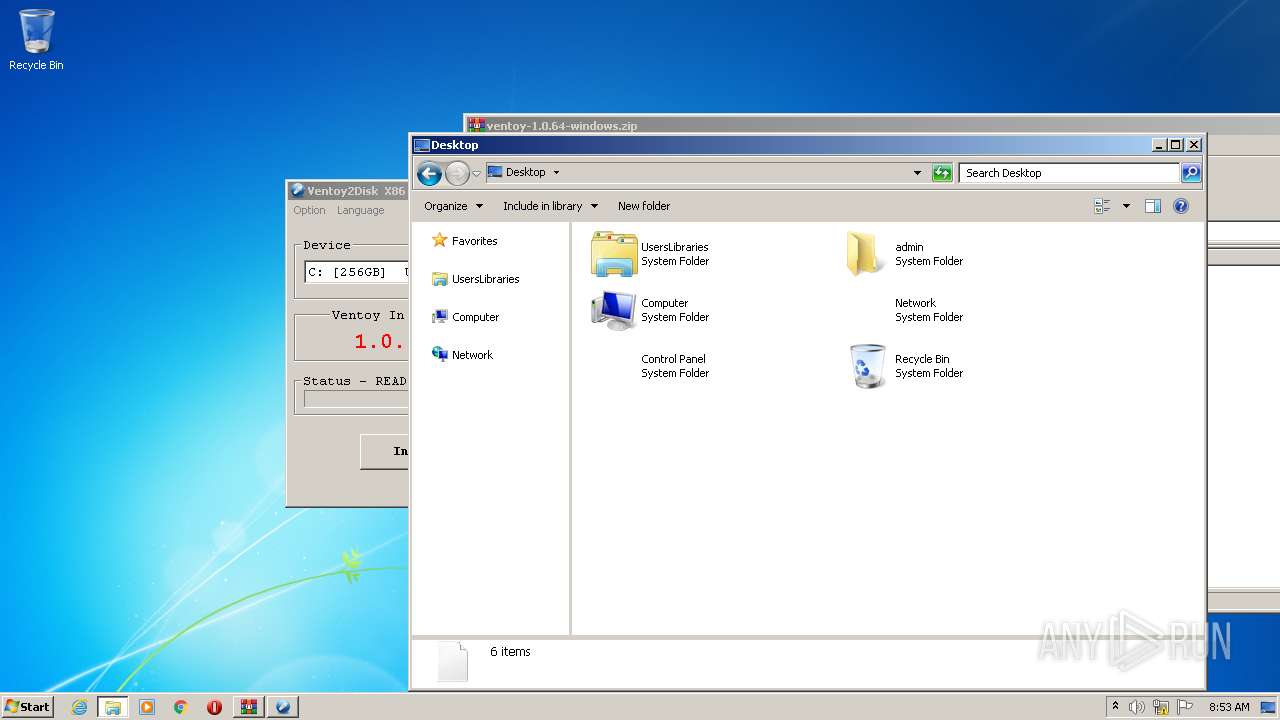
Task: Open Explorer Help icon
Action: click(1181, 206)
